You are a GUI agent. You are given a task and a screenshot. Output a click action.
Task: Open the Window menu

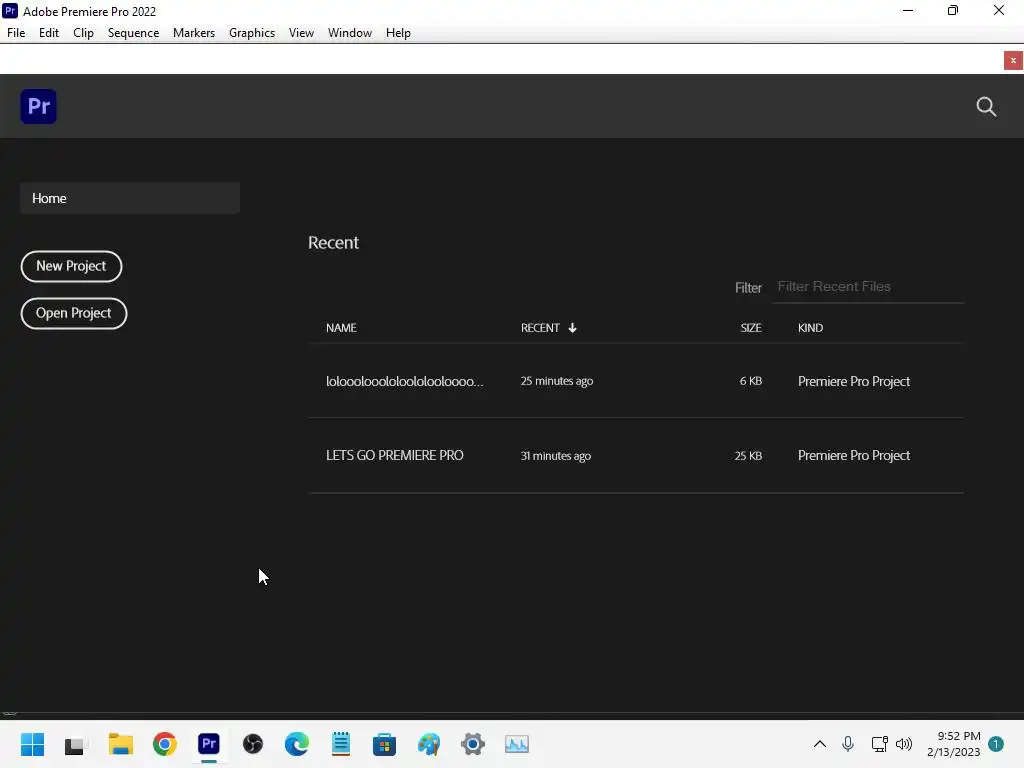350,33
